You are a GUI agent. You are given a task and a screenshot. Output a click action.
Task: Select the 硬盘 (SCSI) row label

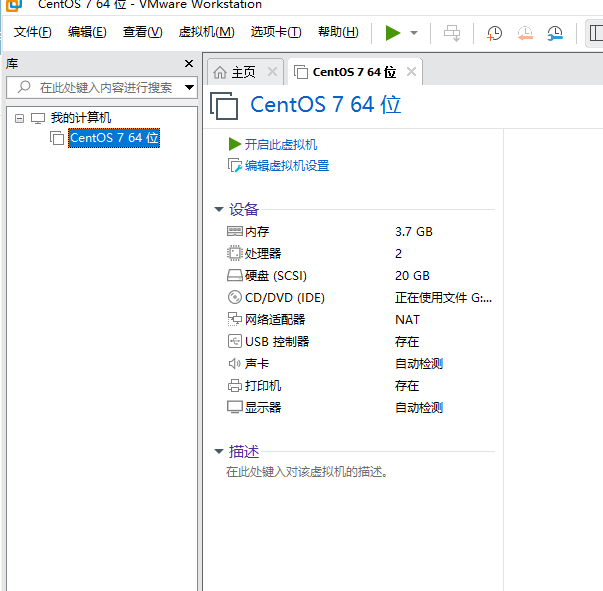coord(276,276)
